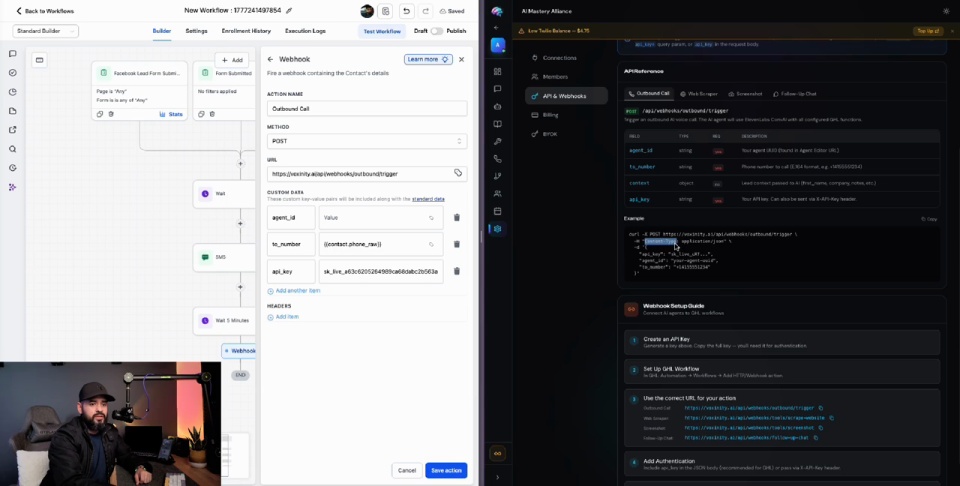960x486 pixels.
Task: Select the Outbound Call API tab
Action: [x=649, y=94]
